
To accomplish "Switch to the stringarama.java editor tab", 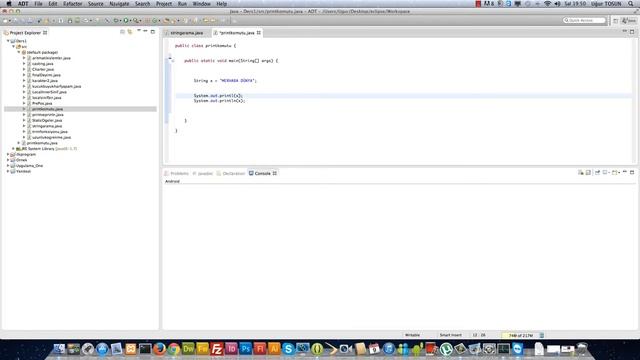I will pos(186,33).
